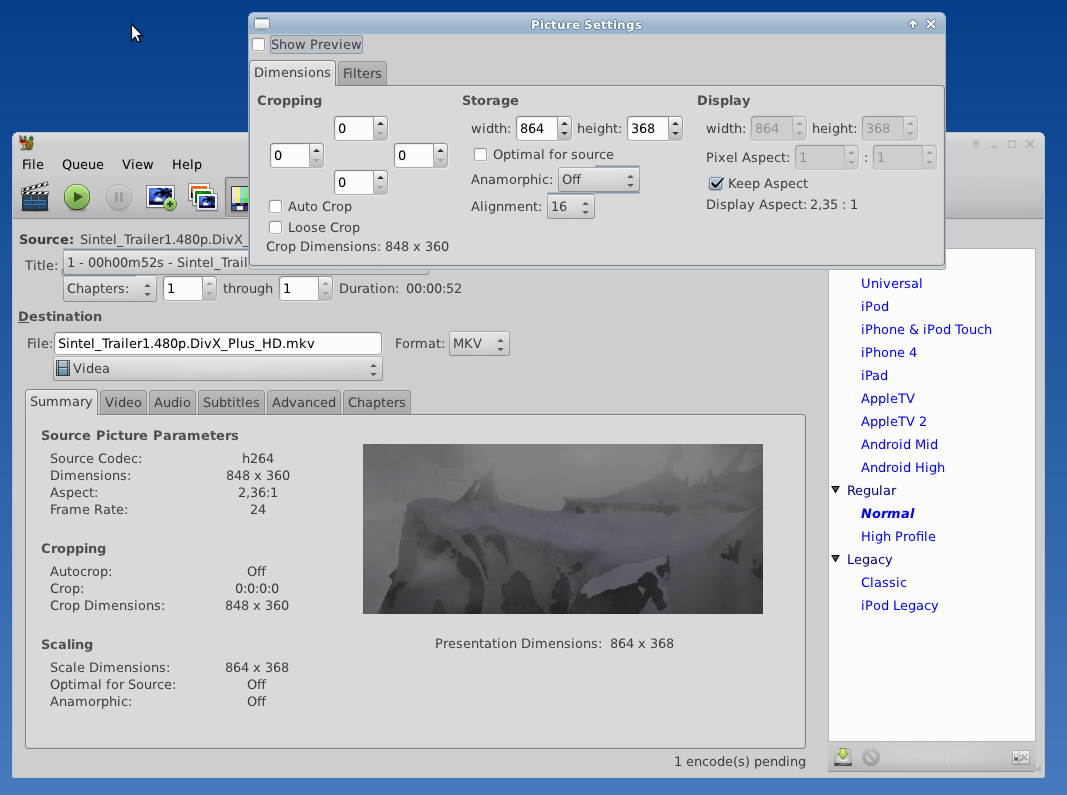Image resolution: width=1067 pixels, height=795 pixels.
Task: Show the queue via stacked pictures icon
Action: tap(203, 197)
